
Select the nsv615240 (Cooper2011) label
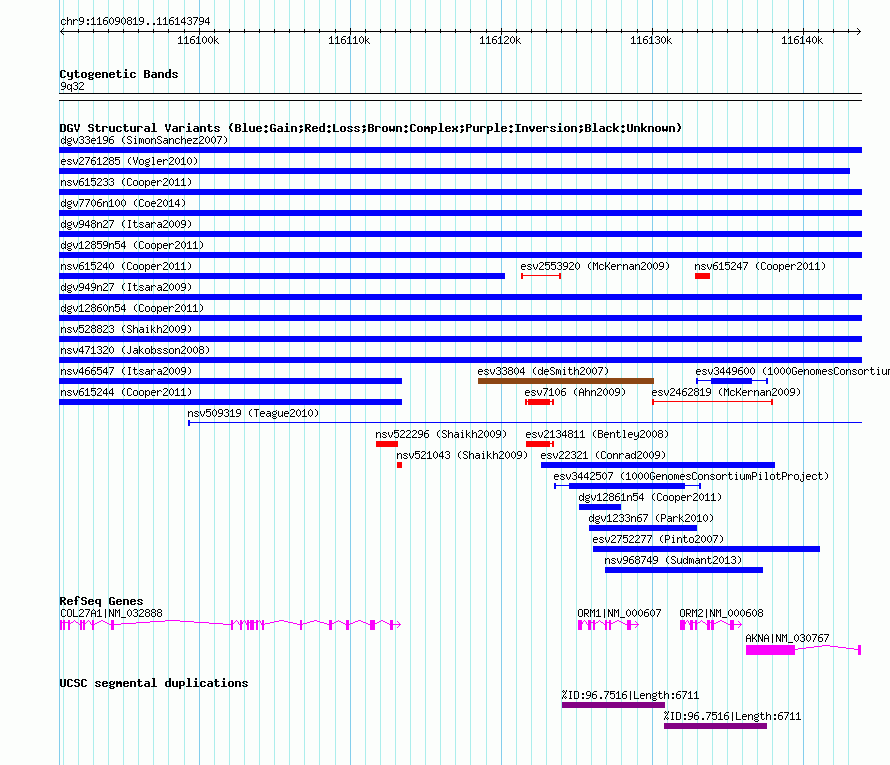126,266
